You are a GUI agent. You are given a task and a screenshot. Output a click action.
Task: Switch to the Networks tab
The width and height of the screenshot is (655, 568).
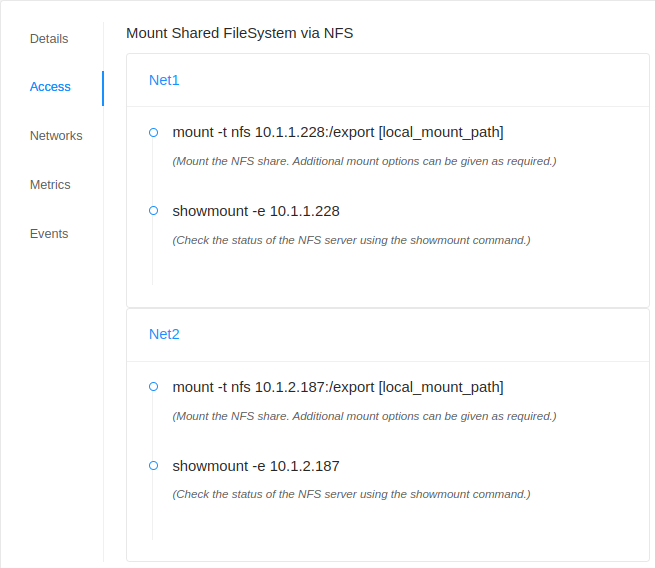[x=56, y=136]
